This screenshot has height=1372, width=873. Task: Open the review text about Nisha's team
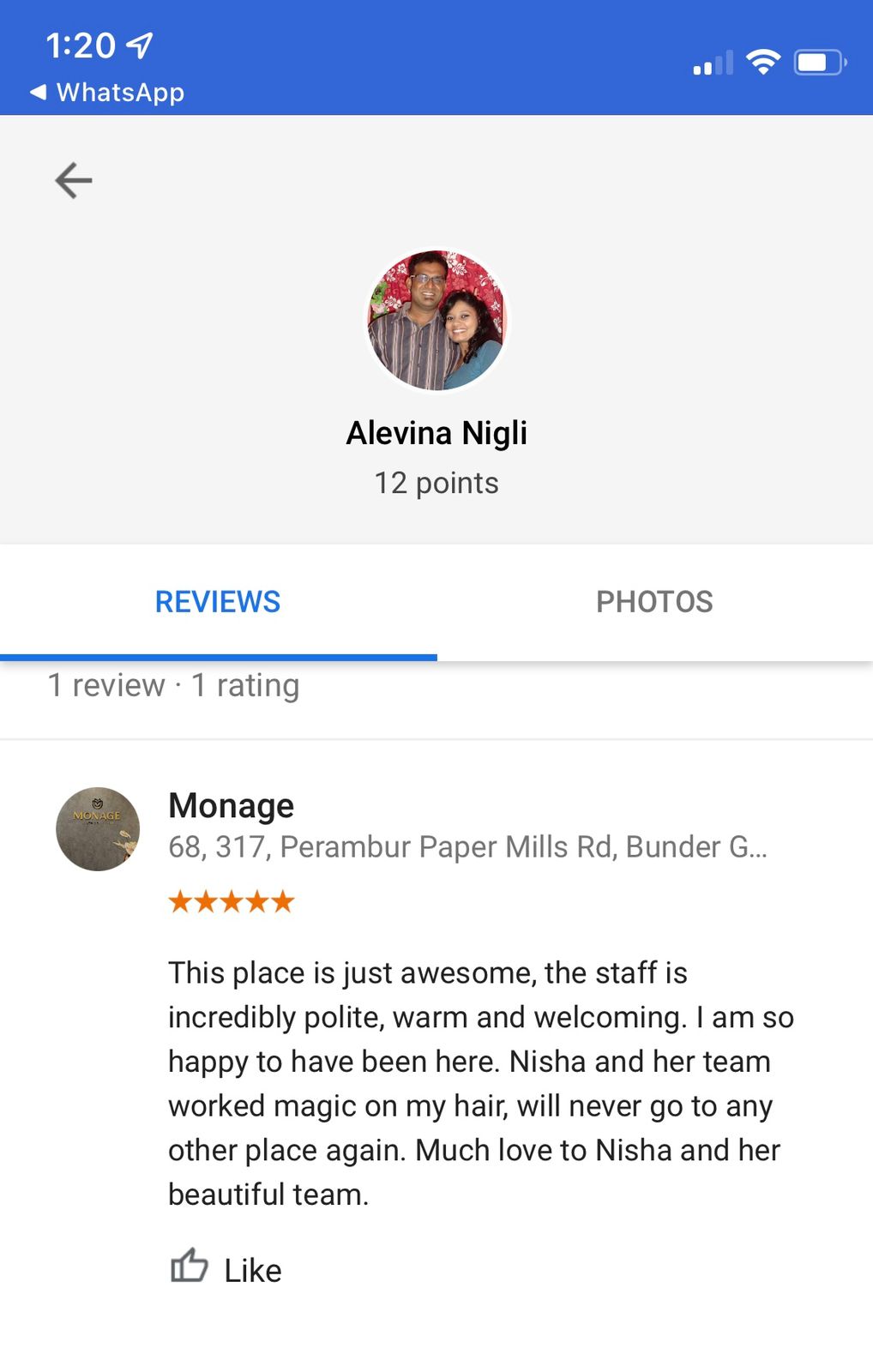(x=481, y=1084)
